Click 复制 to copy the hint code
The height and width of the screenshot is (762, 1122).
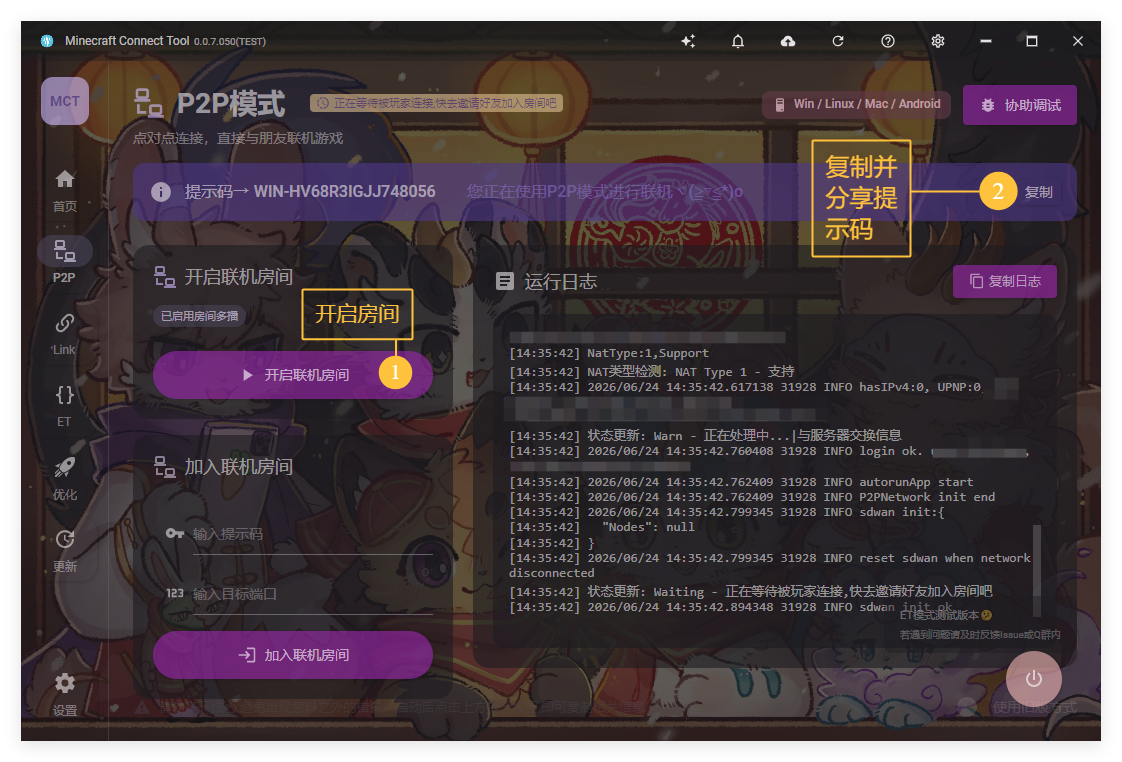[x=1038, y=192]
